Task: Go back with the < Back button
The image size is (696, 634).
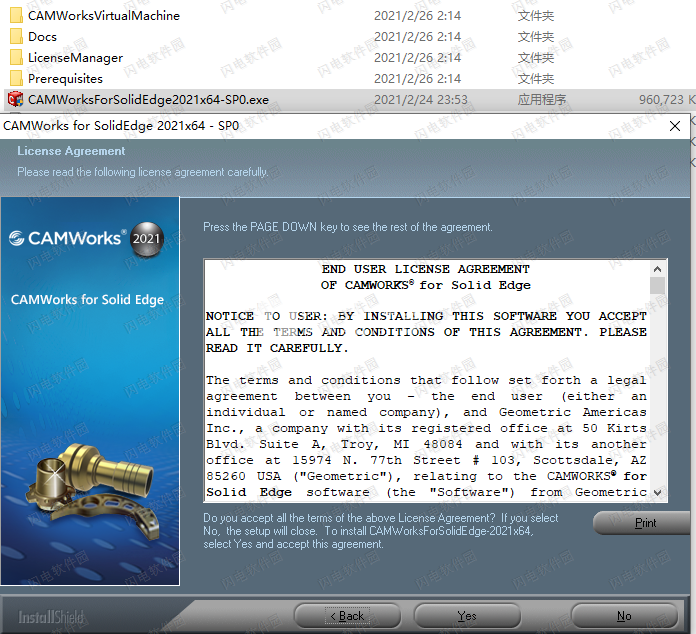Action: tap(347, 616)
